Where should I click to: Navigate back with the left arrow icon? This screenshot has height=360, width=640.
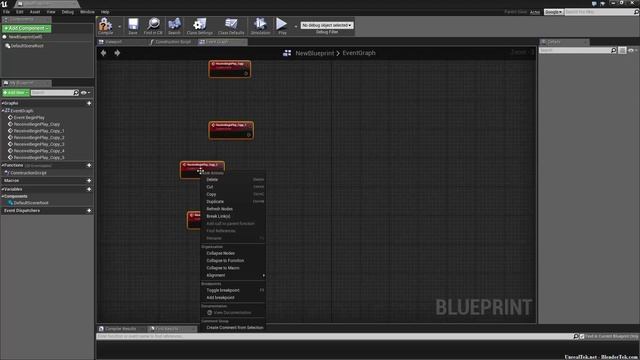[104, 53]
